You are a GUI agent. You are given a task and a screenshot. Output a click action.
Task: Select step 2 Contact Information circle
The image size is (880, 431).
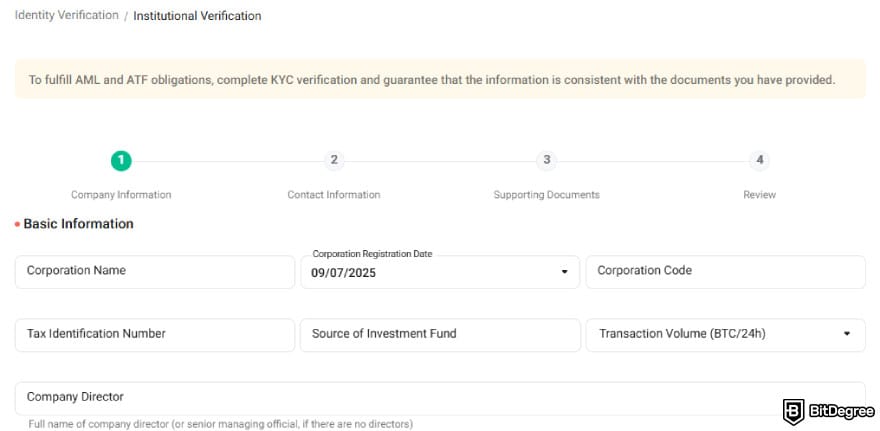point(334,161)
